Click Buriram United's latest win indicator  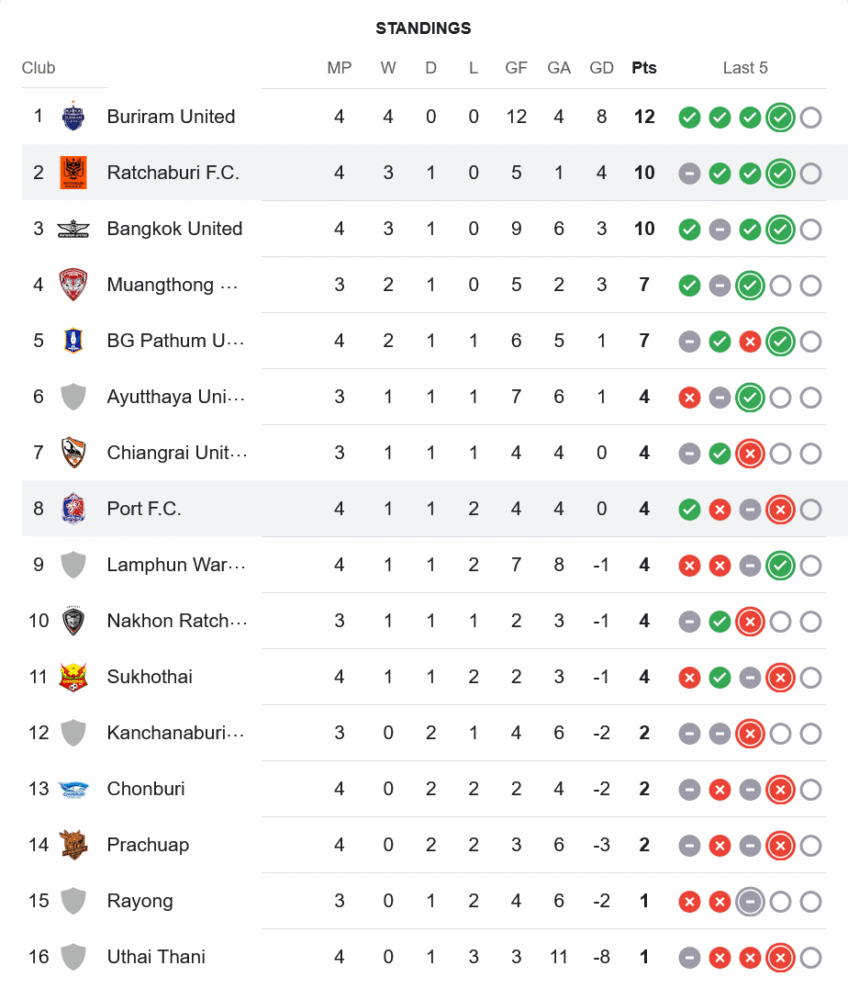click(x=780, y=117)
